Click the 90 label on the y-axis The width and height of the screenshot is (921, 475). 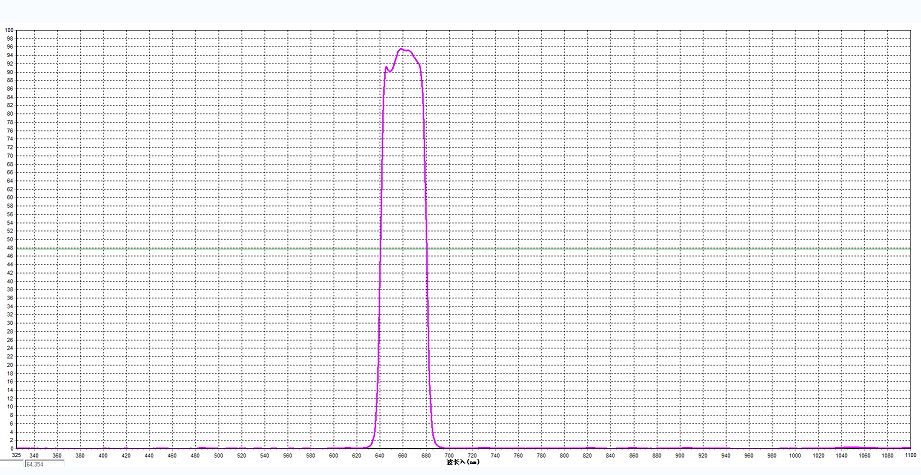[10, 72]
